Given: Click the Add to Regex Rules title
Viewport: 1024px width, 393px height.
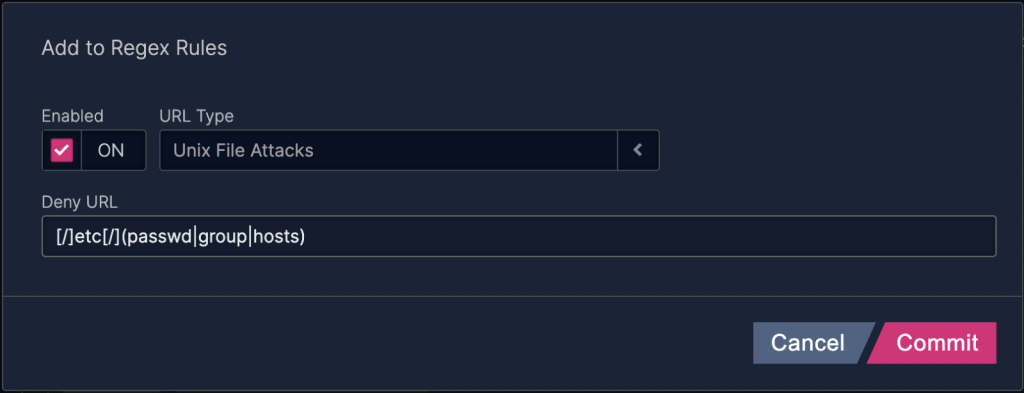Looking at the screenshot, I should tap(134, 48).
